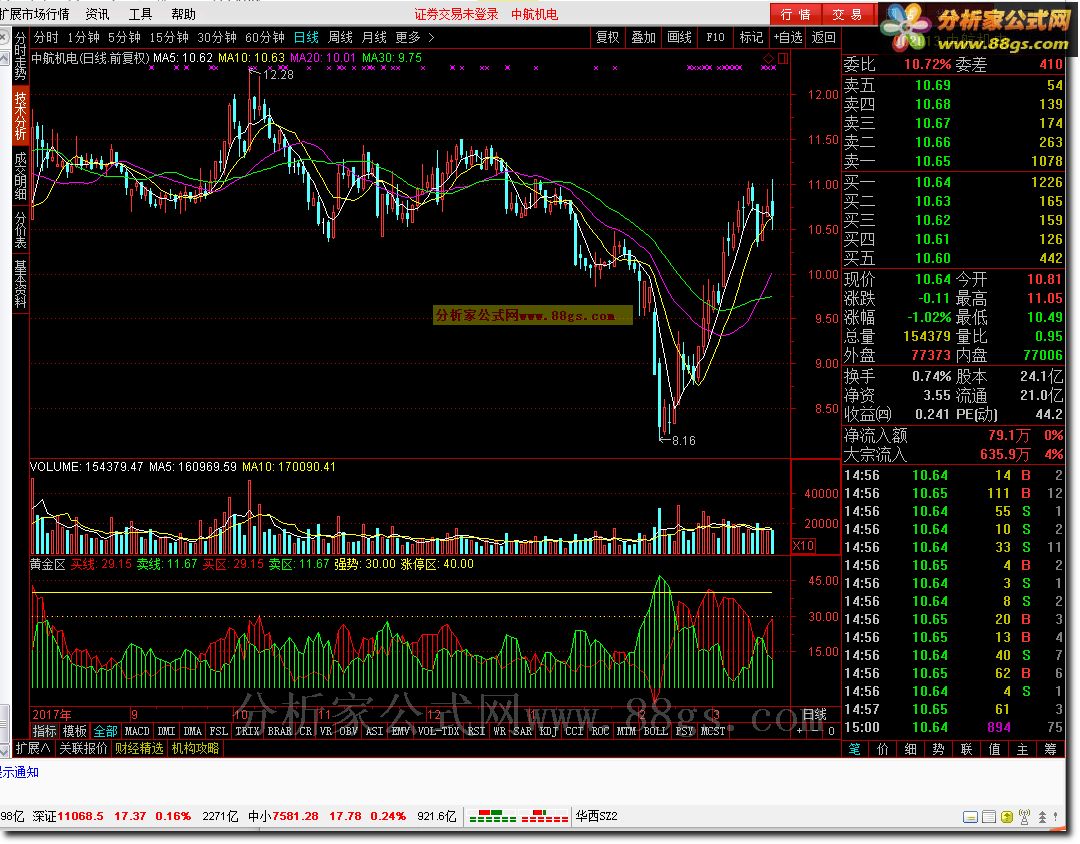Apply MACD indicator

(136, 731)
